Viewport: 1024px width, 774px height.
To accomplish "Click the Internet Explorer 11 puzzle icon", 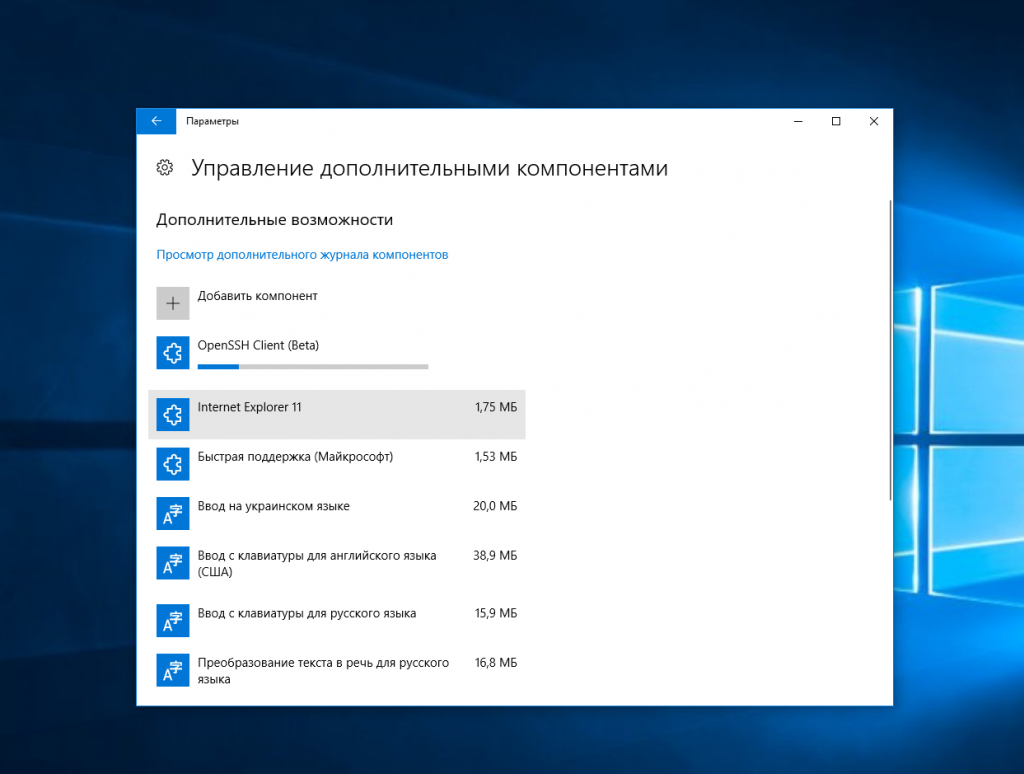I will 173,414.
